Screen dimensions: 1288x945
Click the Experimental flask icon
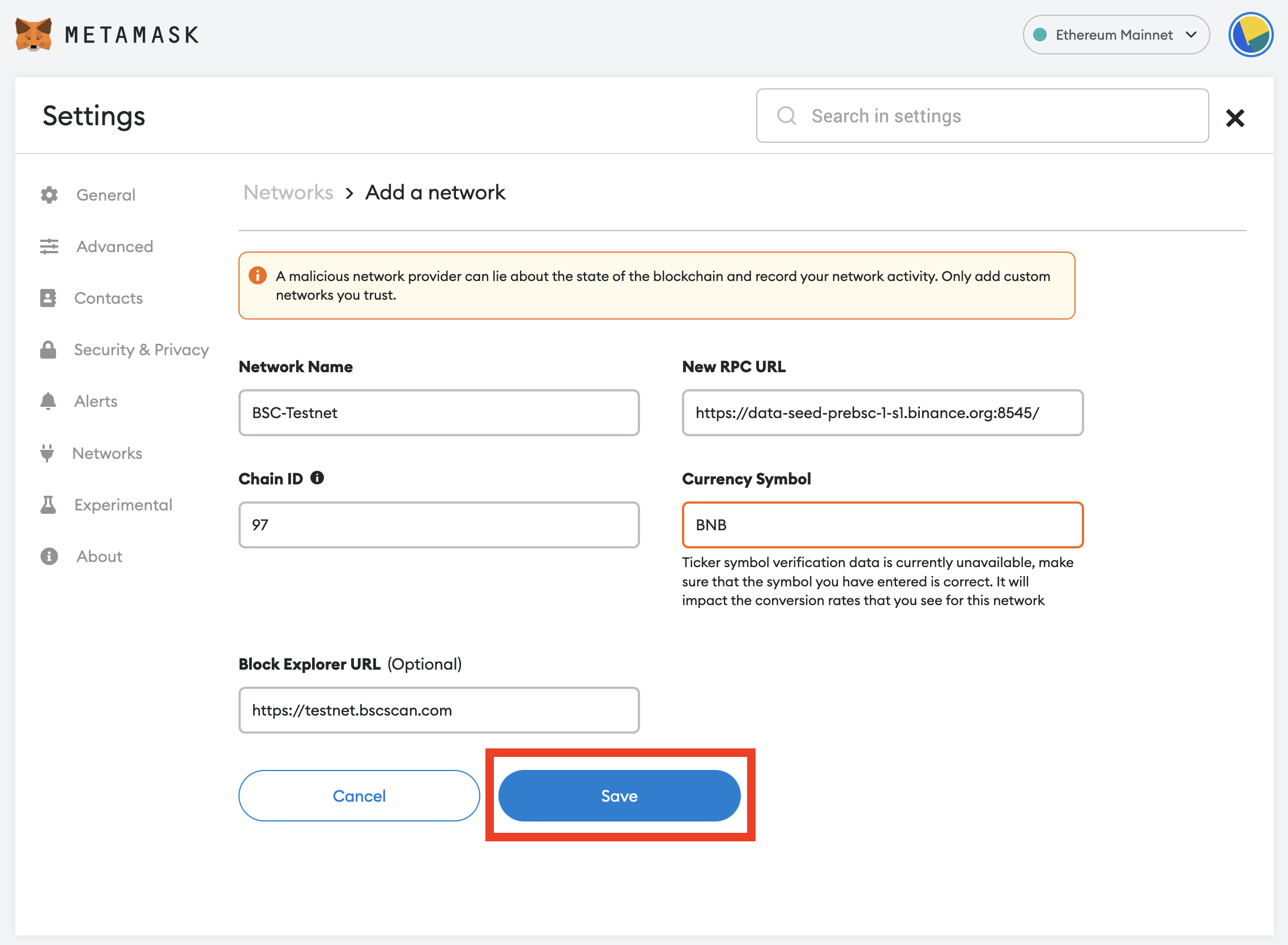(x=48, y=505)
